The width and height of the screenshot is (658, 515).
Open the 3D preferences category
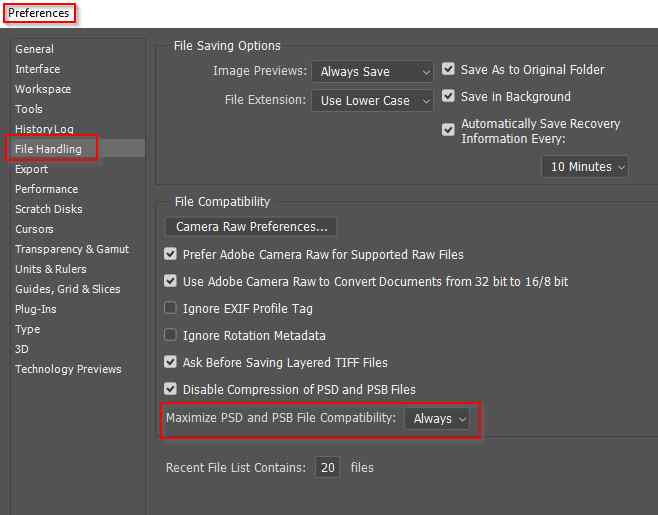(x=22, y=349)
